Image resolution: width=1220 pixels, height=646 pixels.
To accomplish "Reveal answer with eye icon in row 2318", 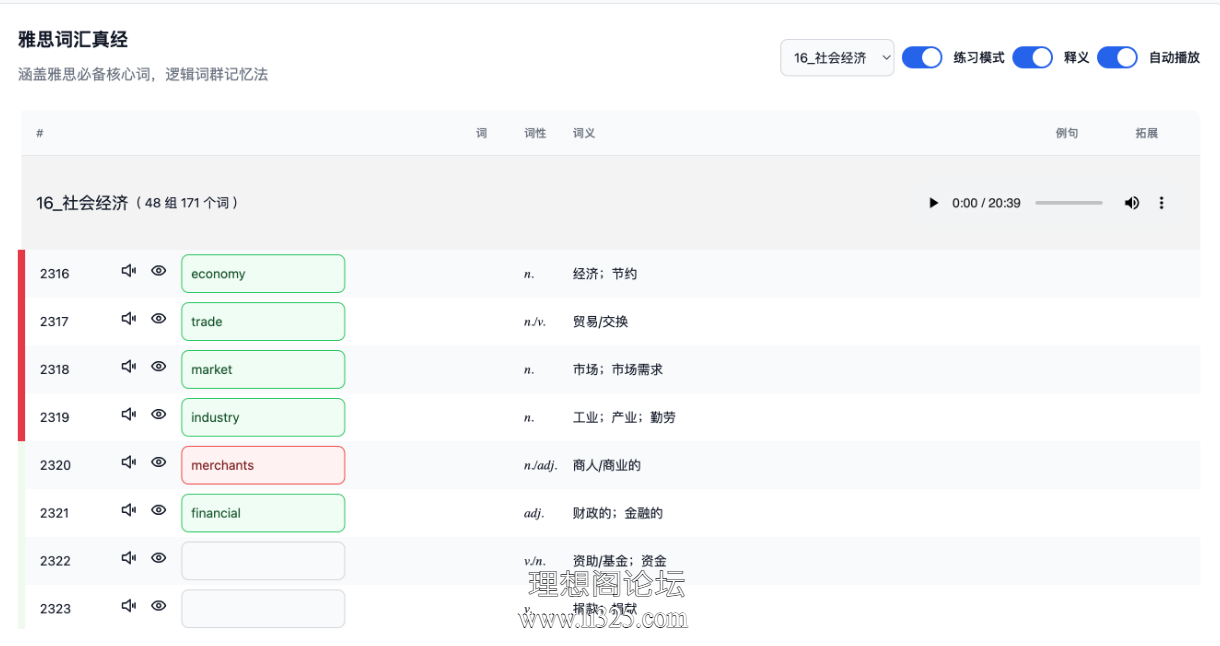I will pyautogui.click(x=158, y=366).
